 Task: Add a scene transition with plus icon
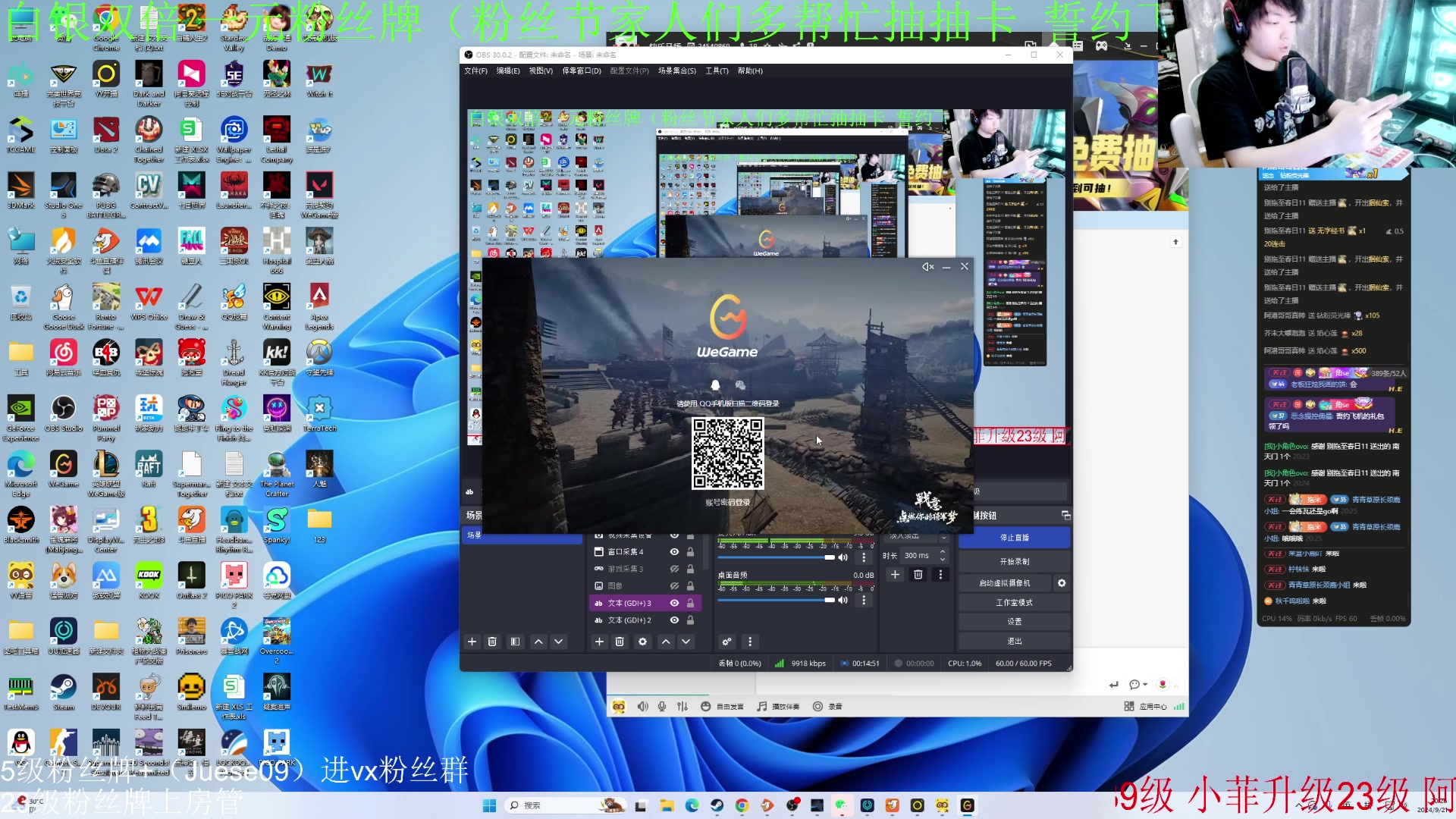pyautogui.click(x=895, y=575)
